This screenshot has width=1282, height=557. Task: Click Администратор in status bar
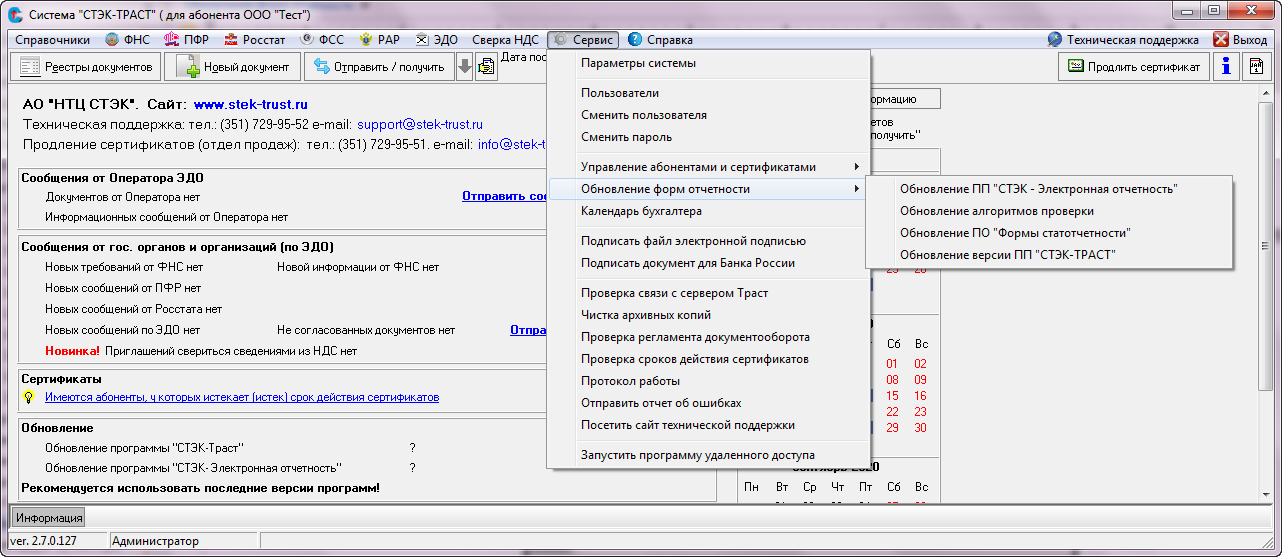coord(156,541)
